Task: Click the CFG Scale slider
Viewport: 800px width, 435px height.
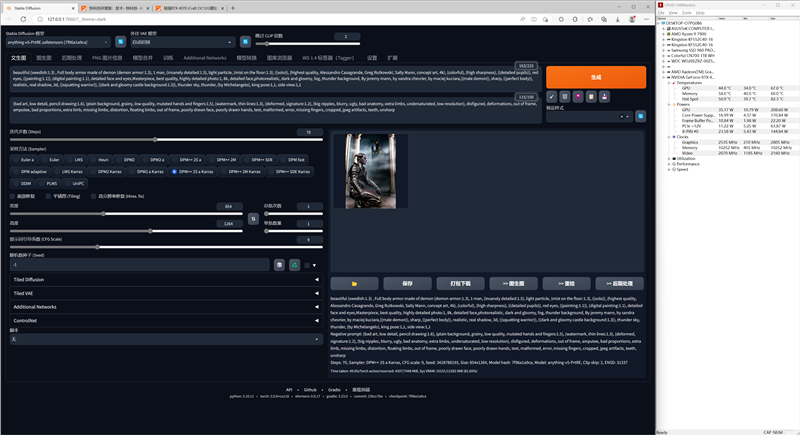Action: point(166,247)
